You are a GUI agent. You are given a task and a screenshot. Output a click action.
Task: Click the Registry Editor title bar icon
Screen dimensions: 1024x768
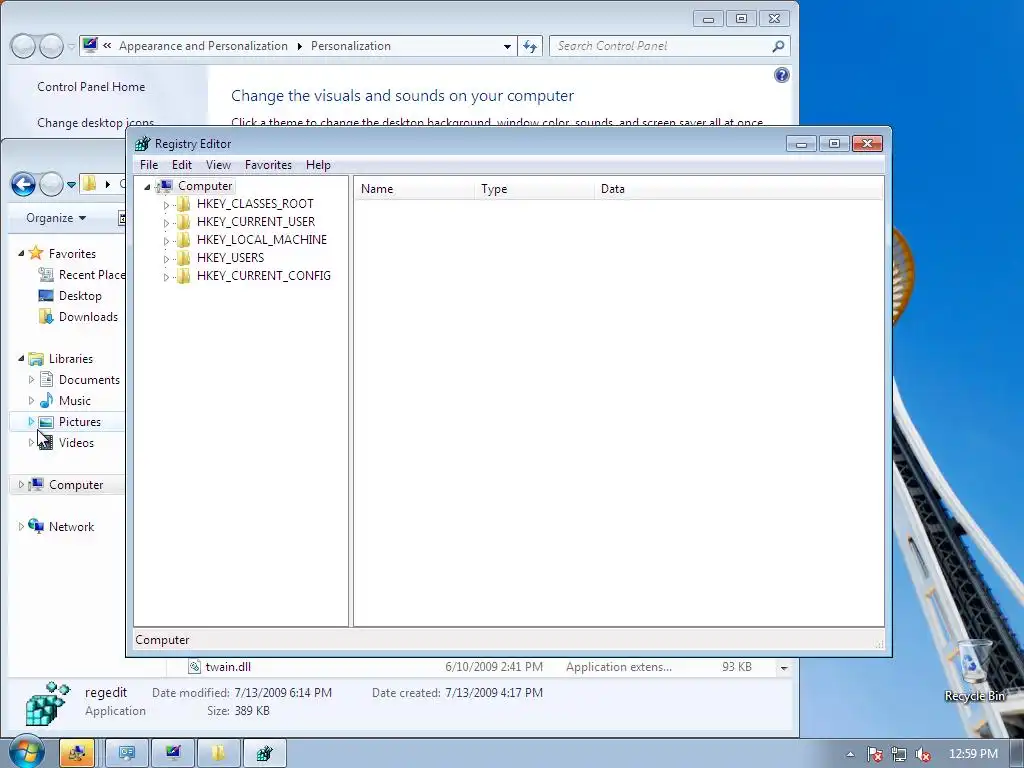coord(142,144)
